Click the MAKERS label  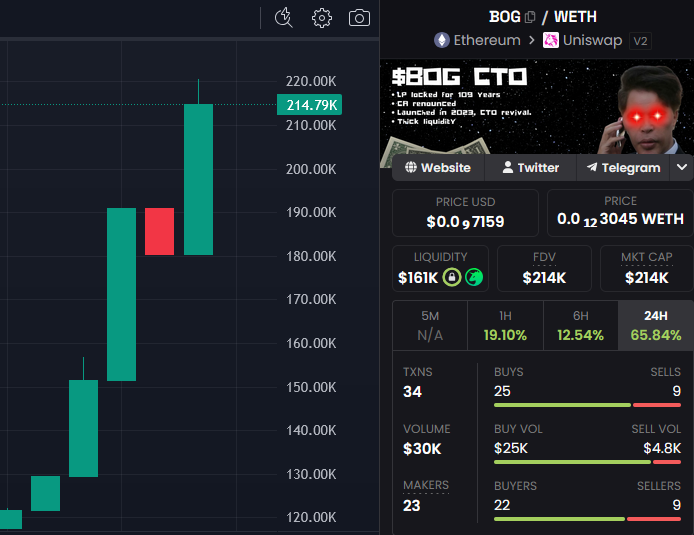click(426, 485)
